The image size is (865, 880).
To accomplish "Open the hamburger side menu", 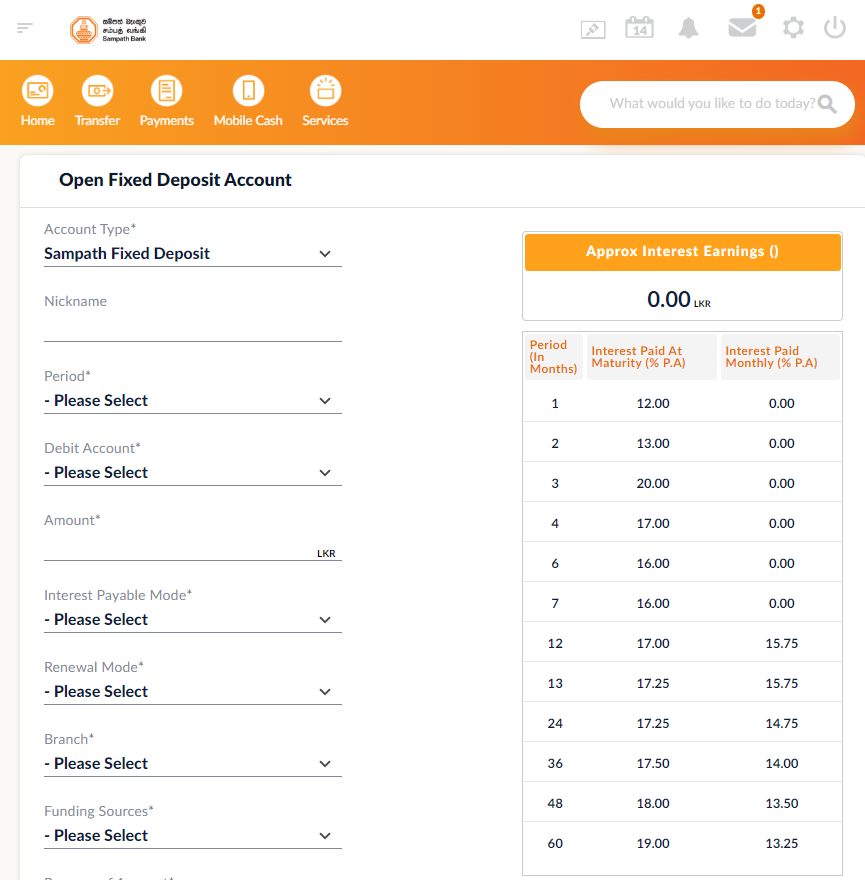I will coord(25,28).
